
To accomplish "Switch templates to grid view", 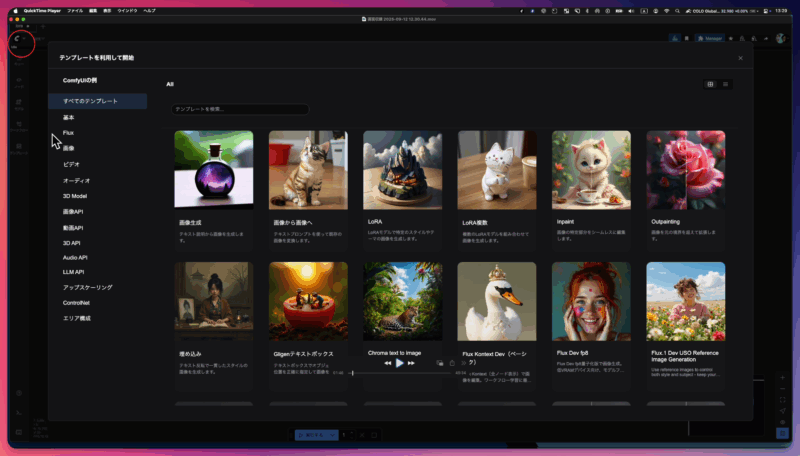I will point(710,84).
